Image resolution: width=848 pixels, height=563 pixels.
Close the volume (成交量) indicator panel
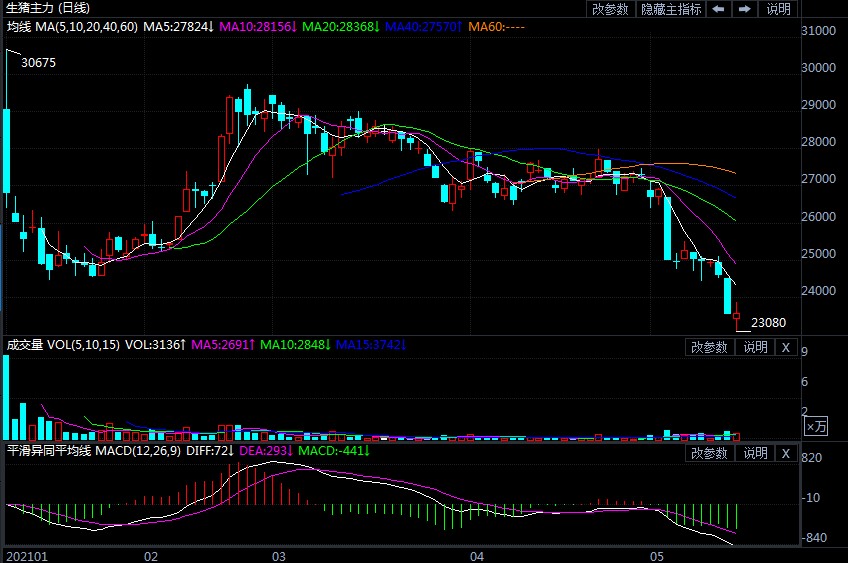pyautogui.click(x=785, y=347)
